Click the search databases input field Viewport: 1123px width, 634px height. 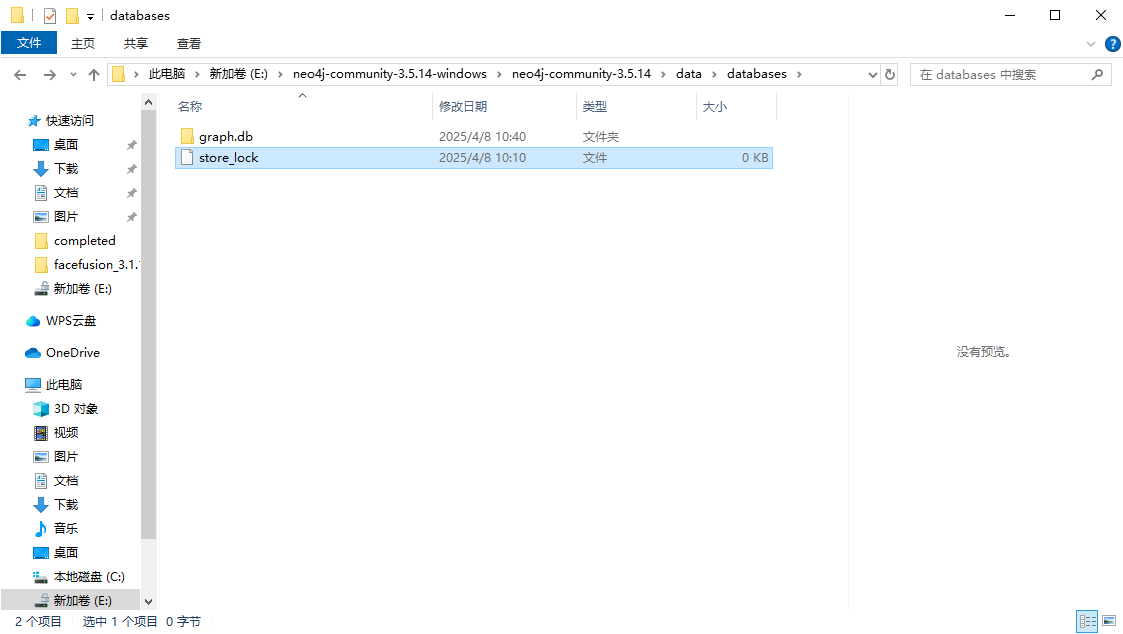tap(1000, 75)
